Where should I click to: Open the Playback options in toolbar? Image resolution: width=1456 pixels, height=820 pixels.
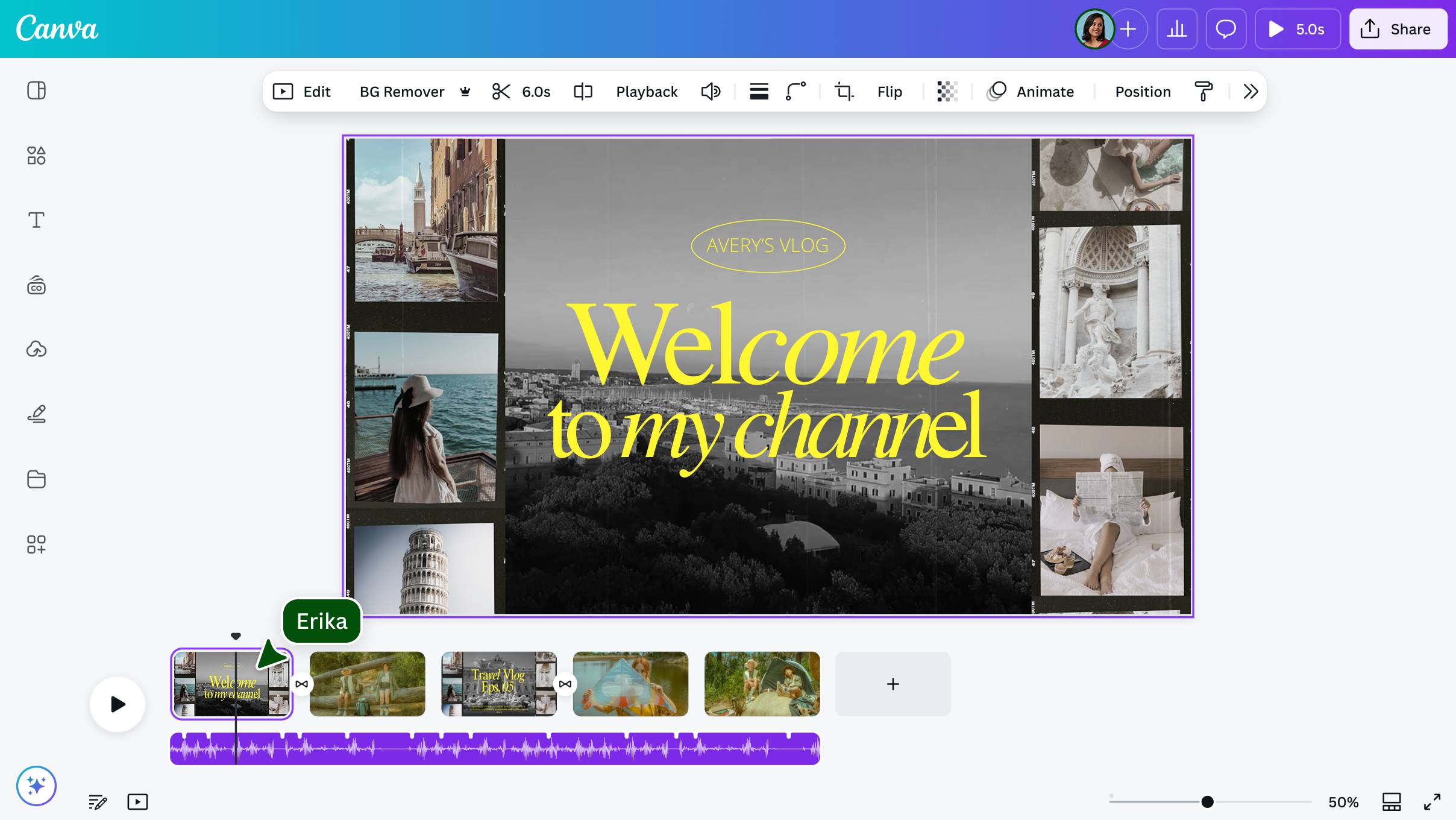coord(645,91)
